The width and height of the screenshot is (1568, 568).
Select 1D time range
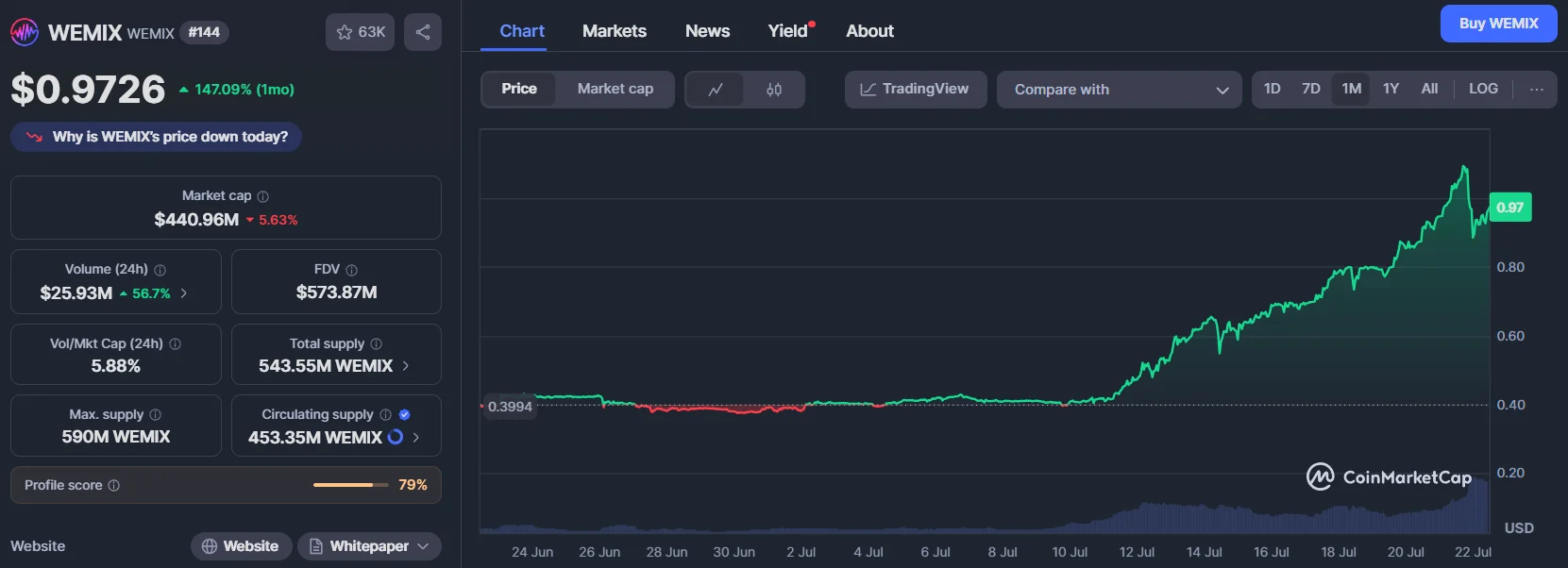click(1273, 89)
